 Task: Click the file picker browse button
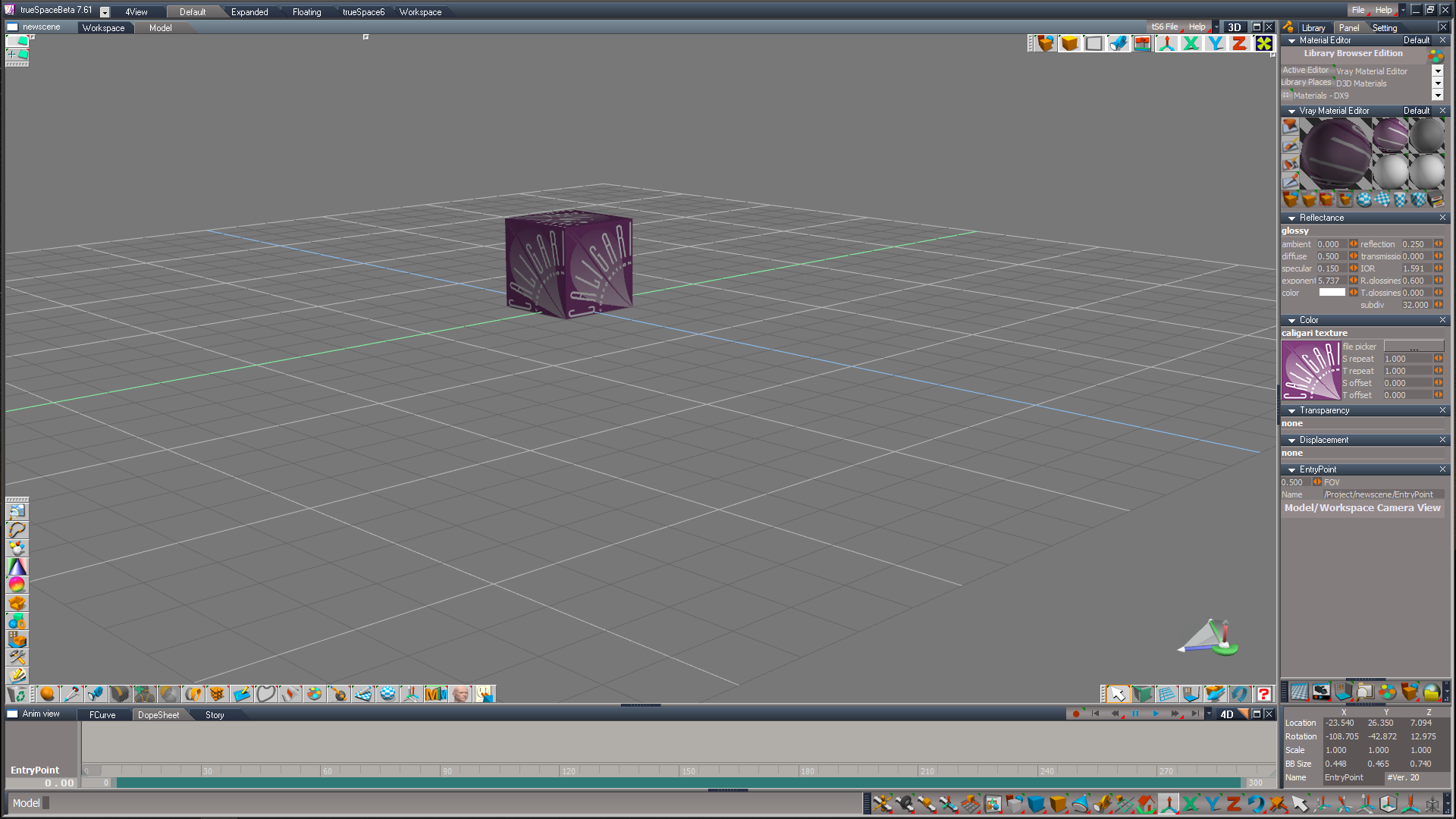point(1414,347)
